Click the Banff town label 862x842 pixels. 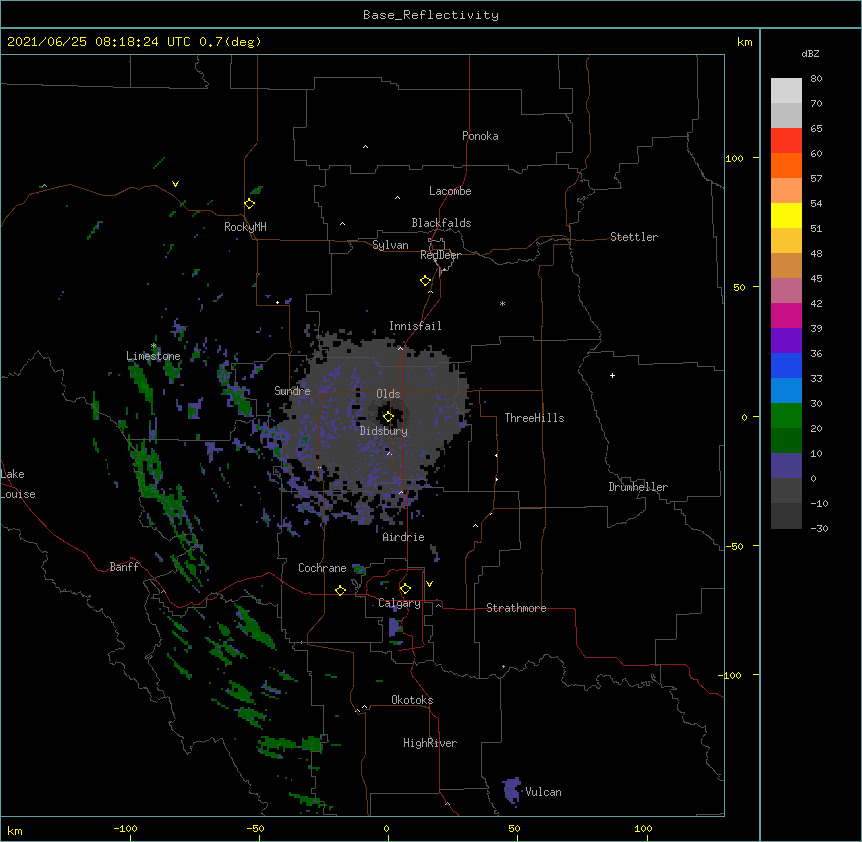pos(124,567)
